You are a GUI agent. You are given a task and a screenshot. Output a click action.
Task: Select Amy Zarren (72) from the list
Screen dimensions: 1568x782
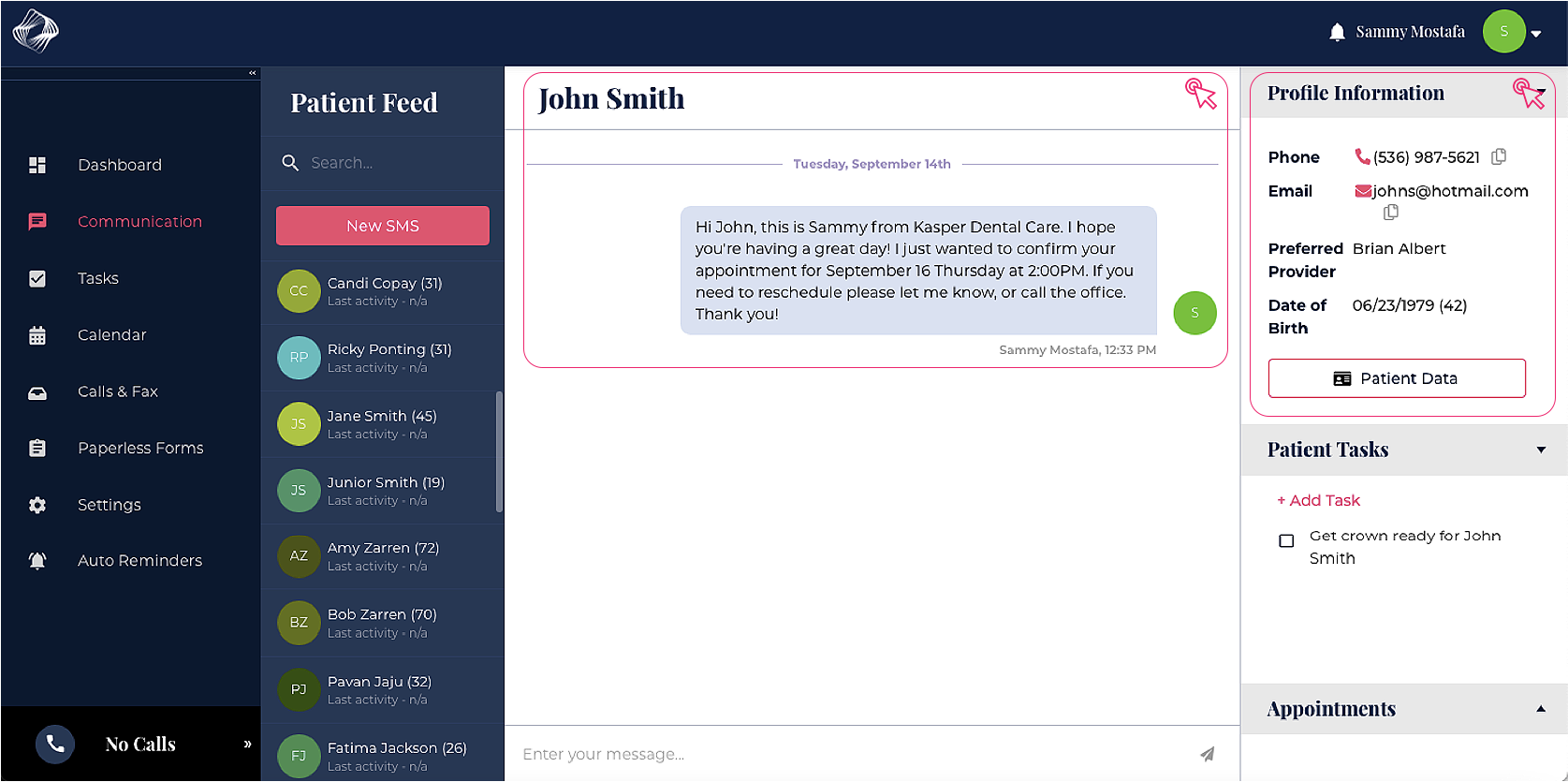(x=383, y=556)
